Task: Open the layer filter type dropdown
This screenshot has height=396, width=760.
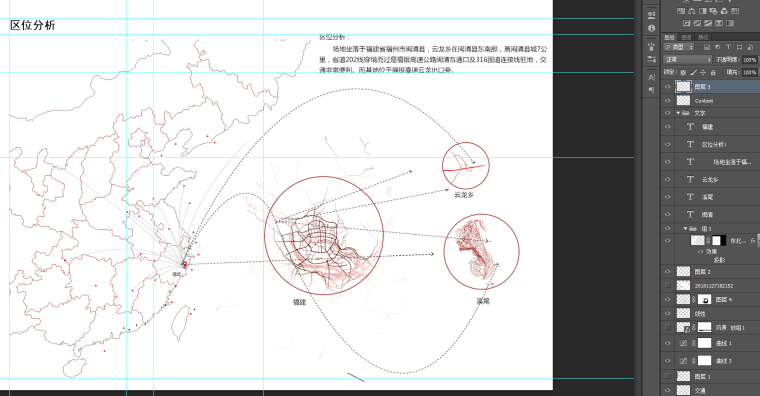Action: [679, 47]
